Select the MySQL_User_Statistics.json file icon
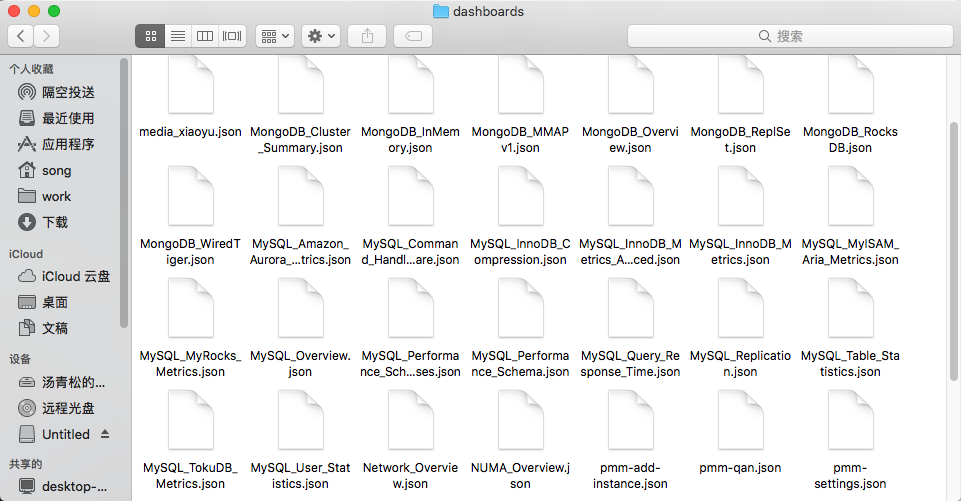961x501 pixels. click(300, 420)
